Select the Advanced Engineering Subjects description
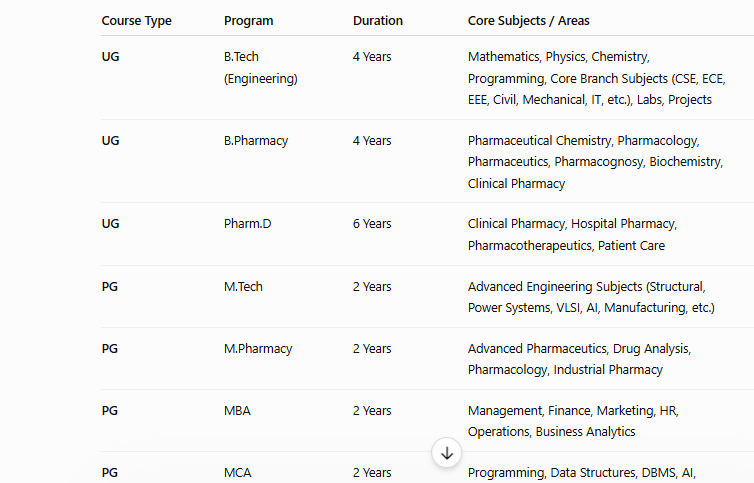This screenshot has width=754, height=483. 591,297
